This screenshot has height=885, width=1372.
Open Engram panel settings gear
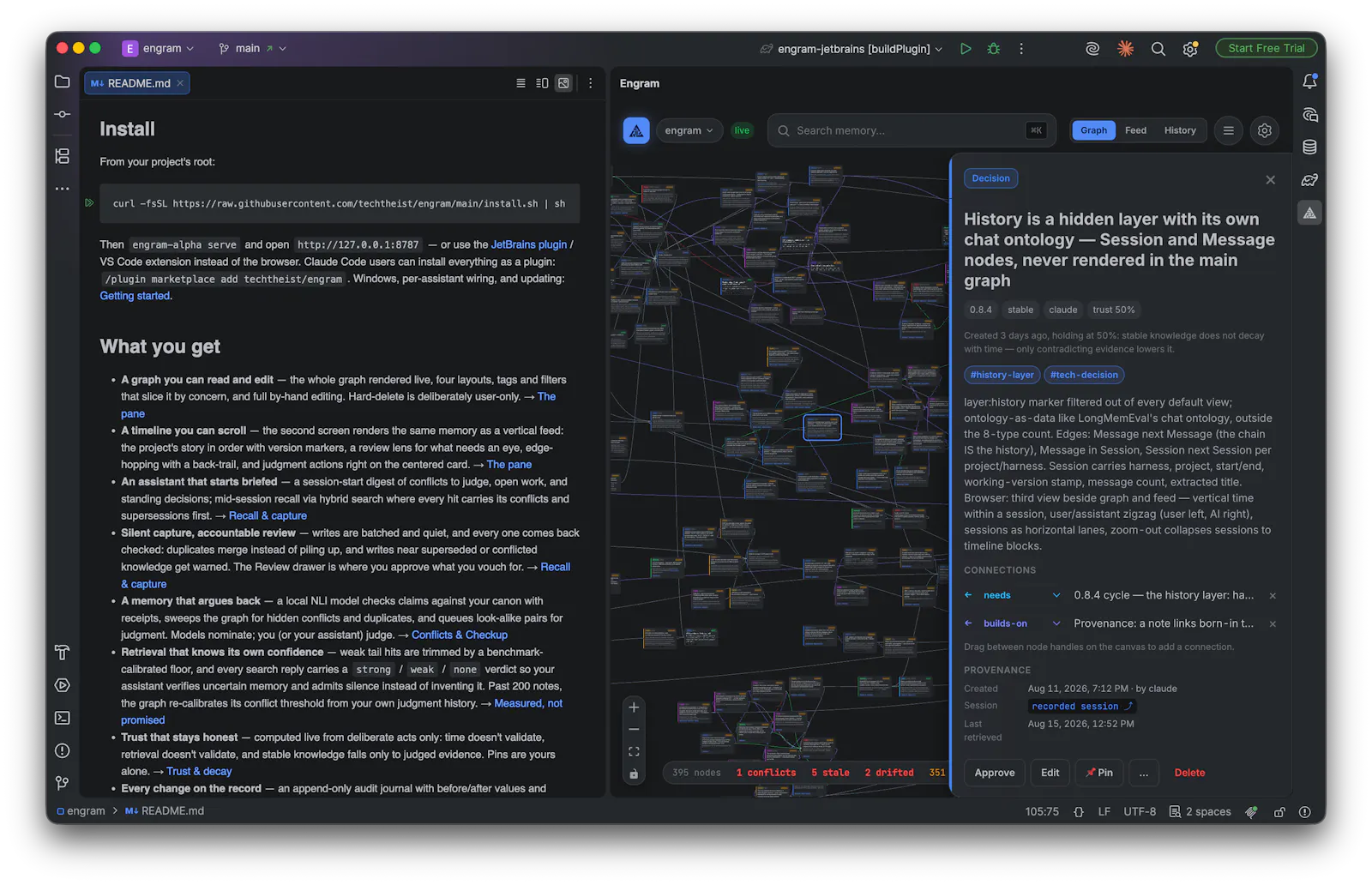coord(1265,130)
